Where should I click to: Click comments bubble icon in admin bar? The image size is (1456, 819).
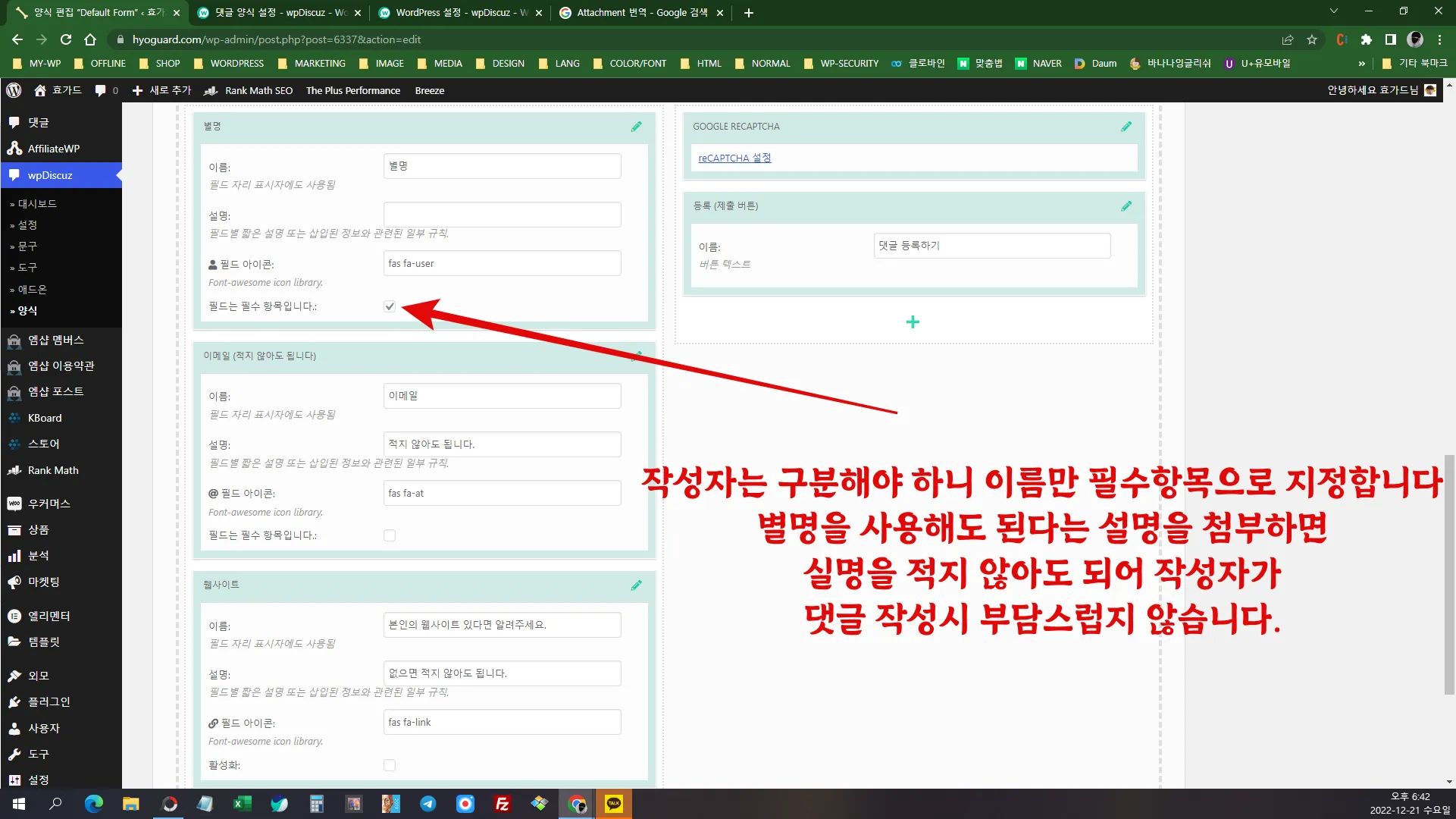pyautogui.click(x=100, y=90)
